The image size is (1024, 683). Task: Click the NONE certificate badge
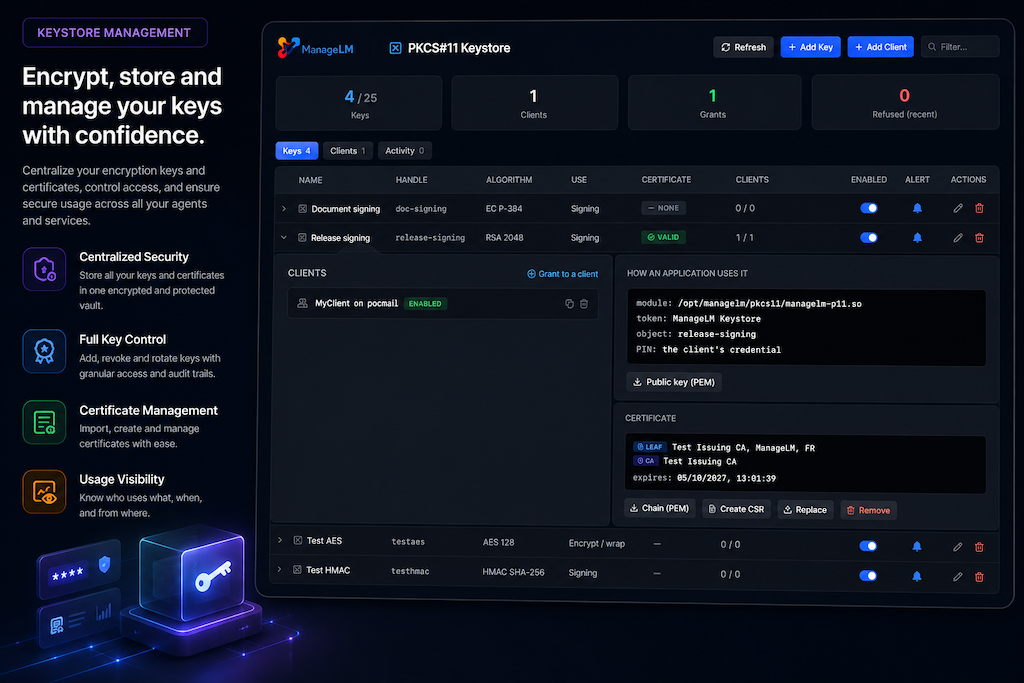pos(664,208)
